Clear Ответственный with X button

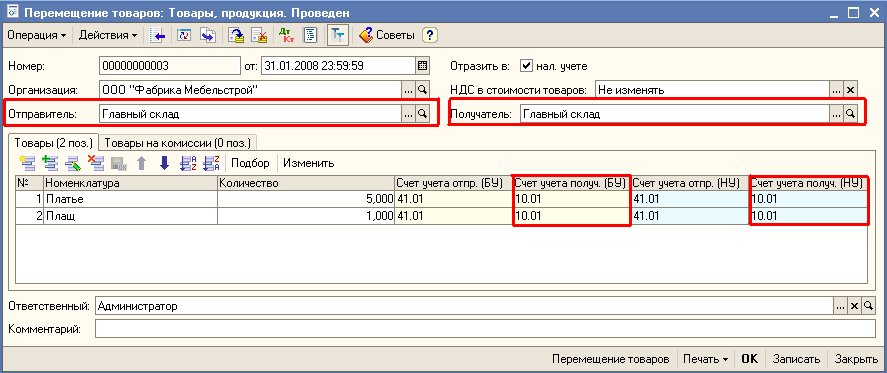854,306
